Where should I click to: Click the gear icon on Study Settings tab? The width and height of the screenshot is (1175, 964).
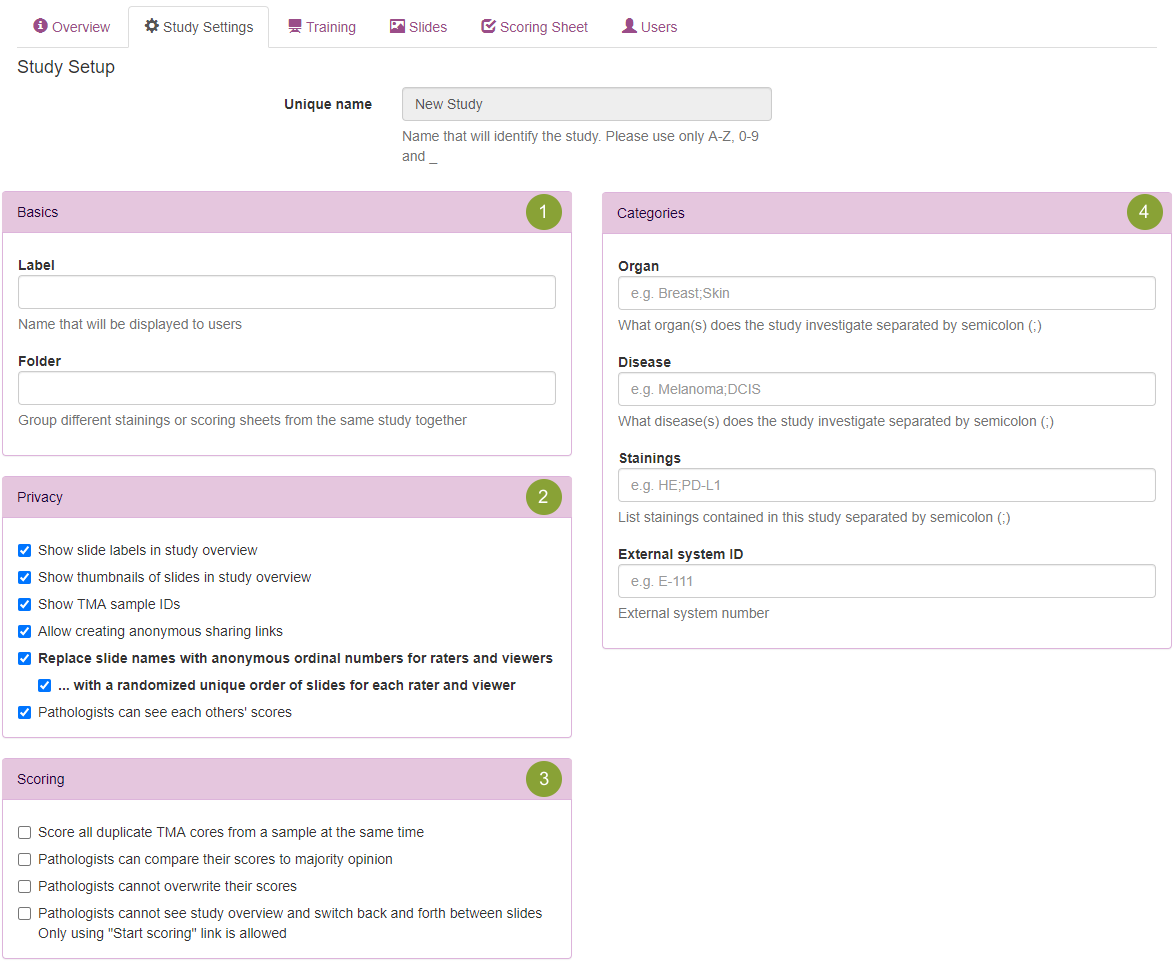(152, 26)
